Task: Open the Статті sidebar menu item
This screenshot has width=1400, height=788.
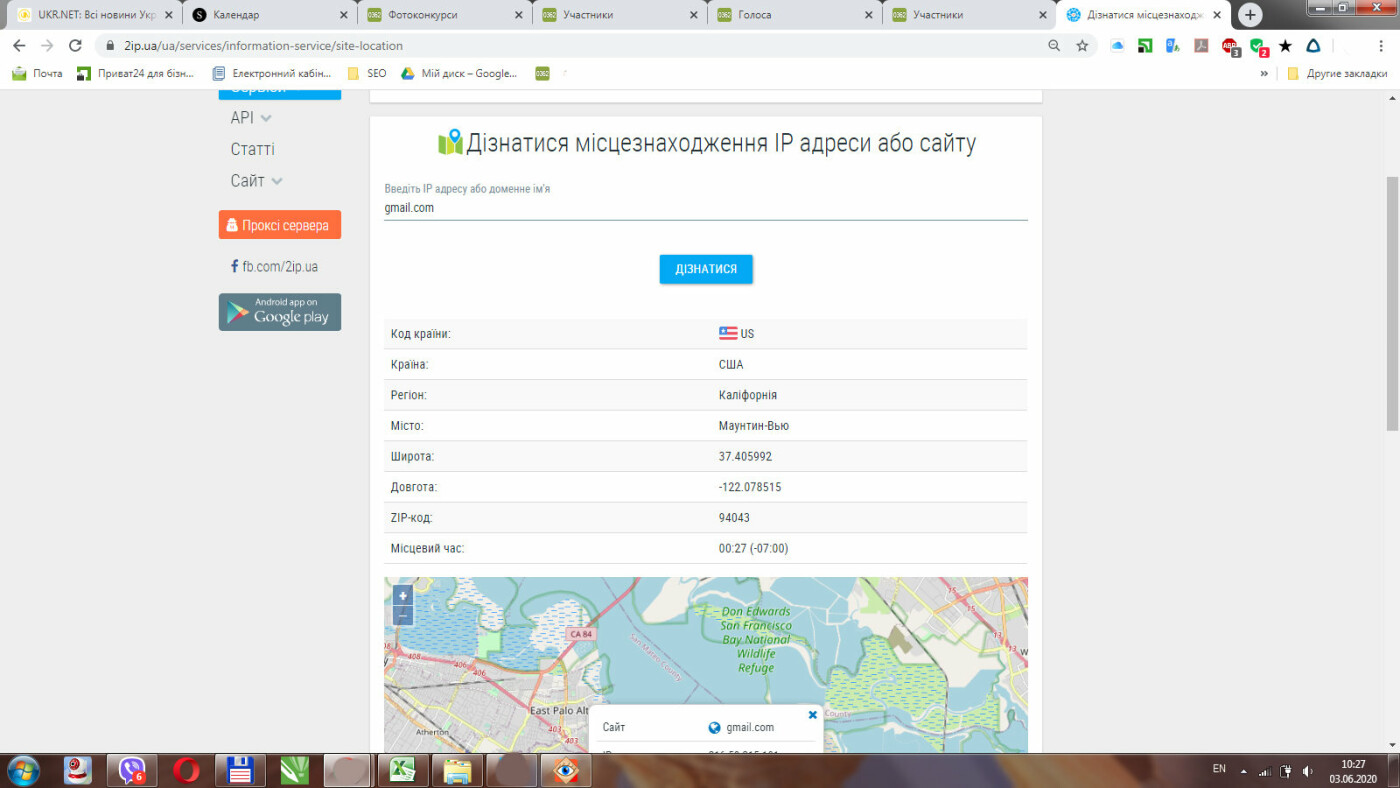Action: (x=252, y=149)
